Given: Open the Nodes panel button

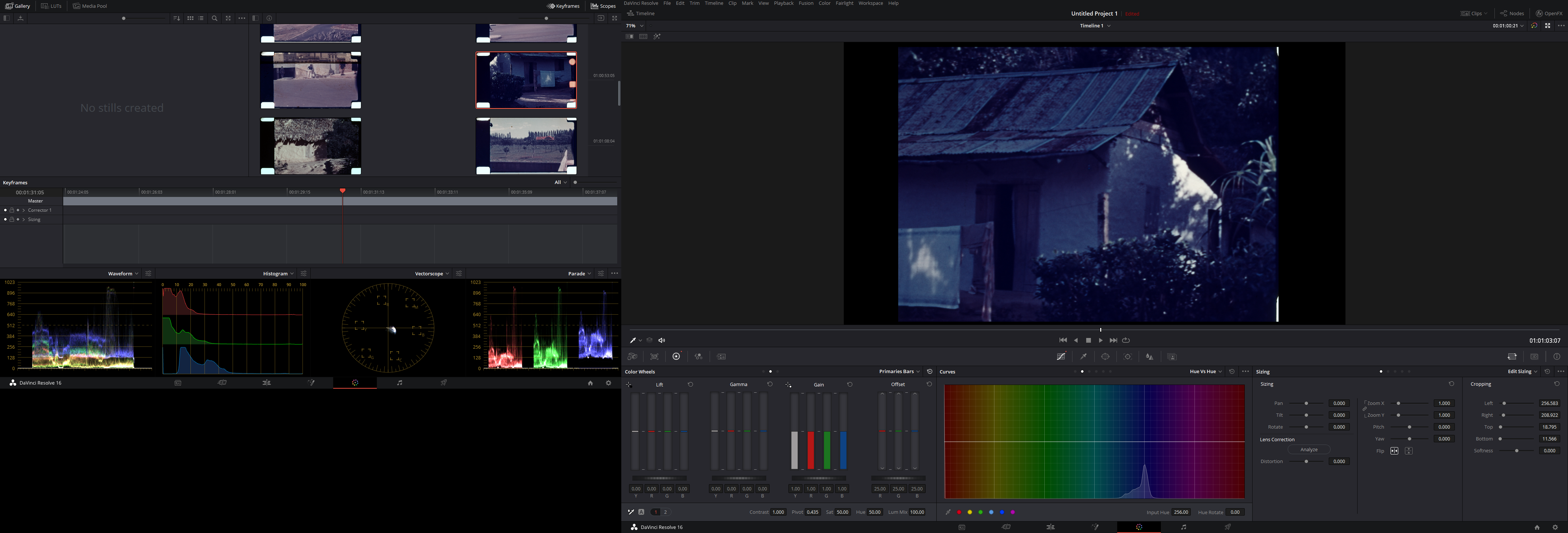Looking at the screenshot, I should click(1512, 13).
